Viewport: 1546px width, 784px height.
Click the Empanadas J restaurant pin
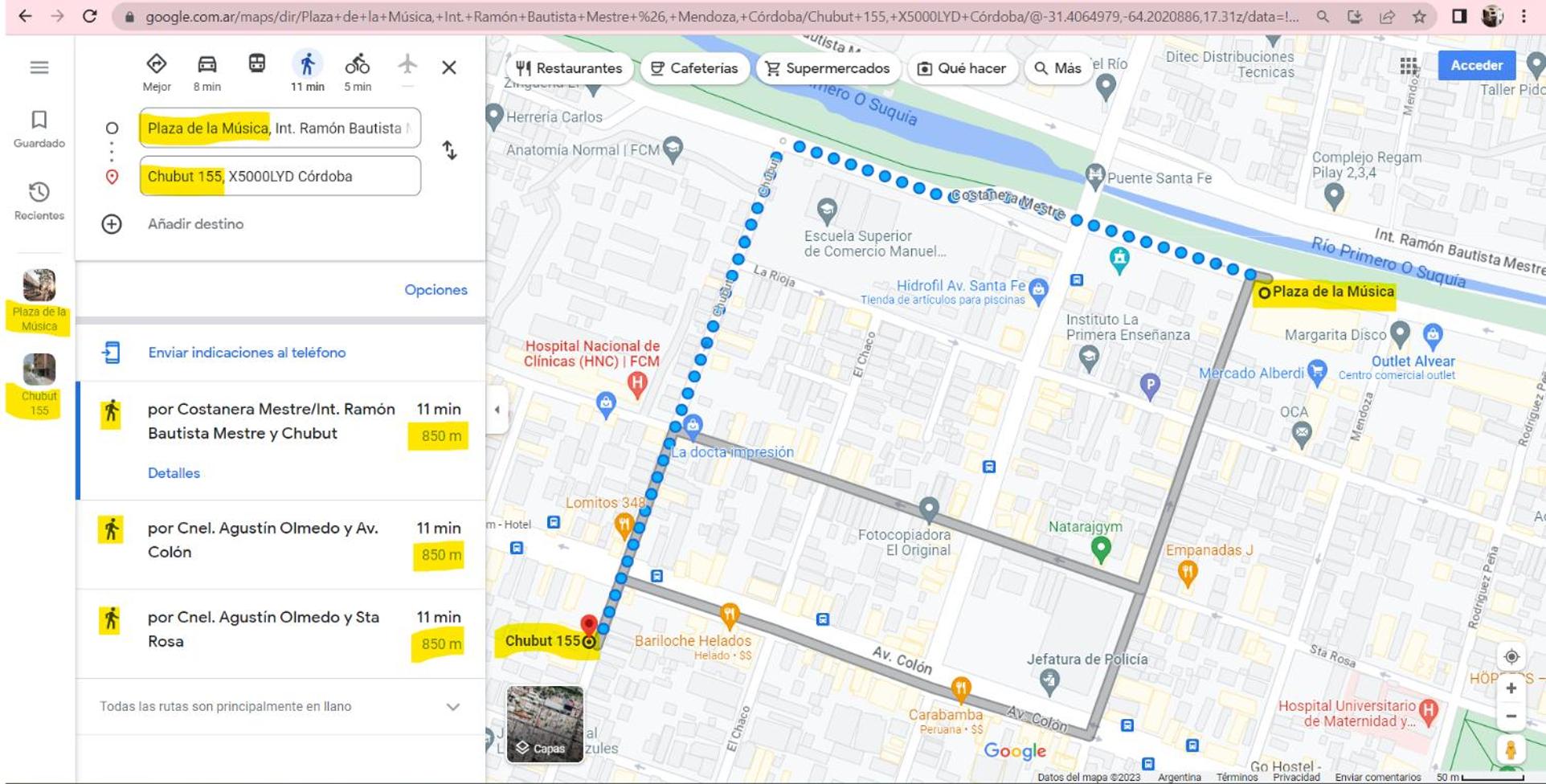1188,572
